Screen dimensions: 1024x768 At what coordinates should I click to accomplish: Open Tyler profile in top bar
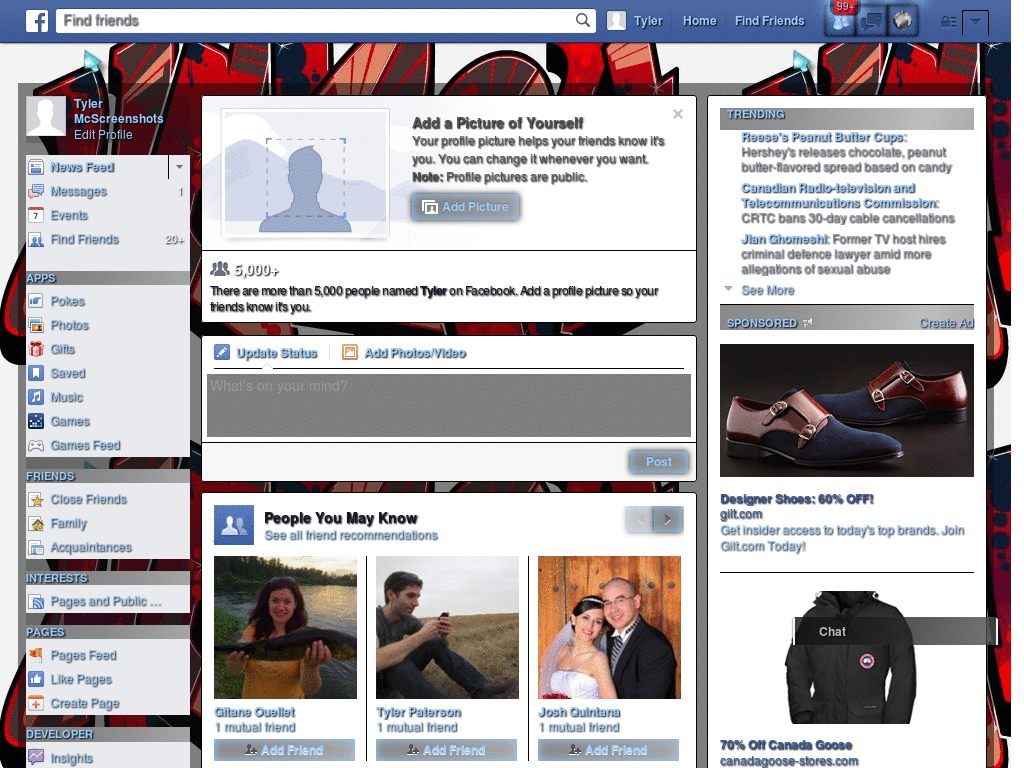click(x=635, y=21)
